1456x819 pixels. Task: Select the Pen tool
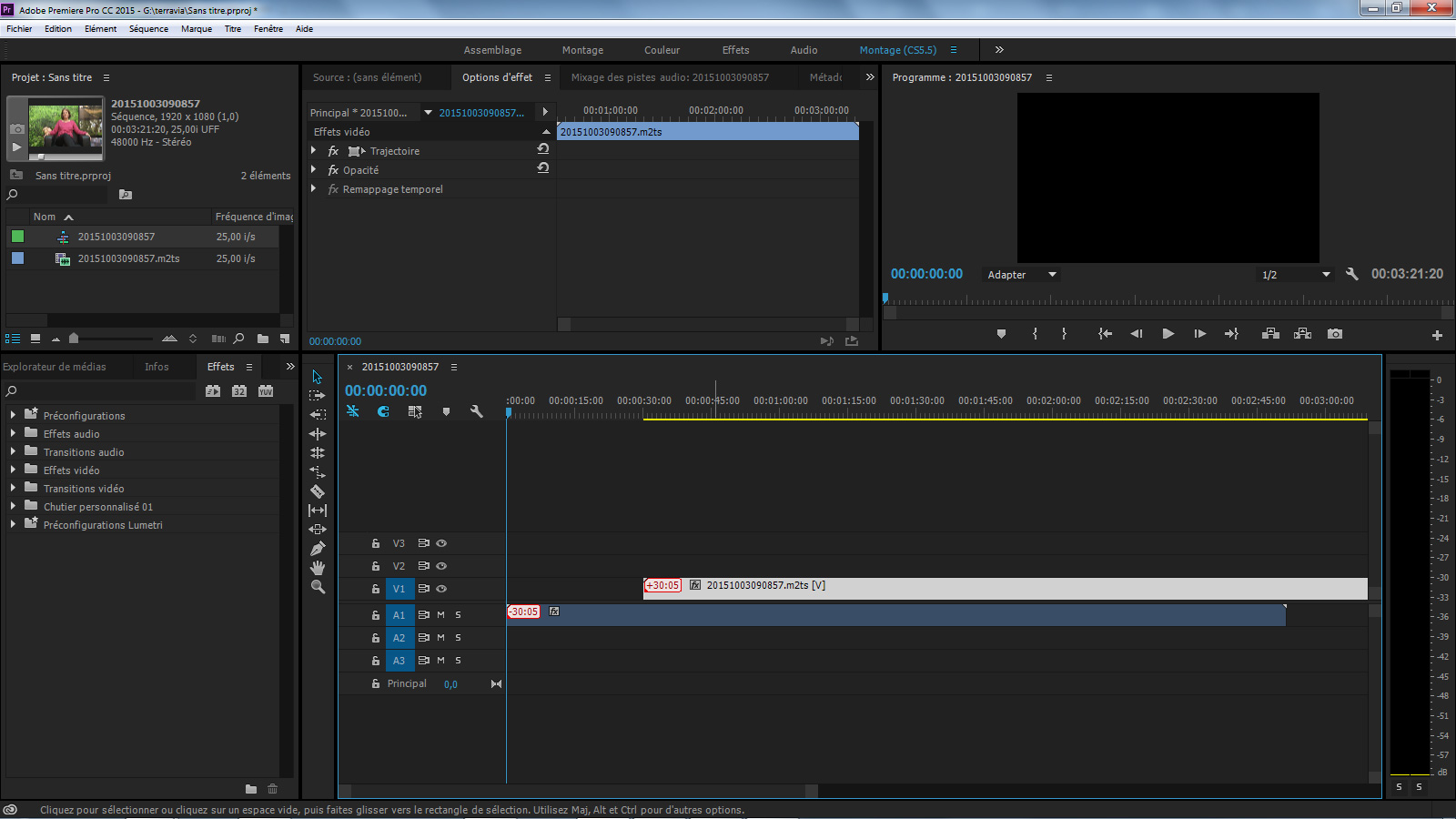pos(318,549)
